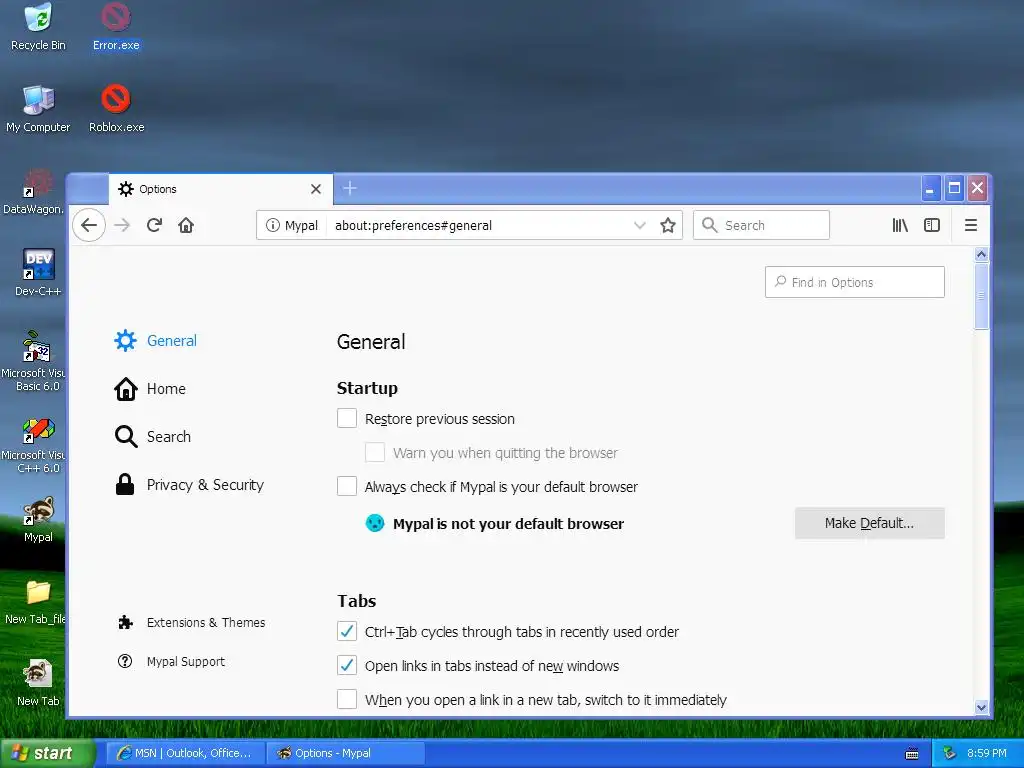Click the Find in Options field
Viewport: 1024px width, 768px height.
coord(855,282)
